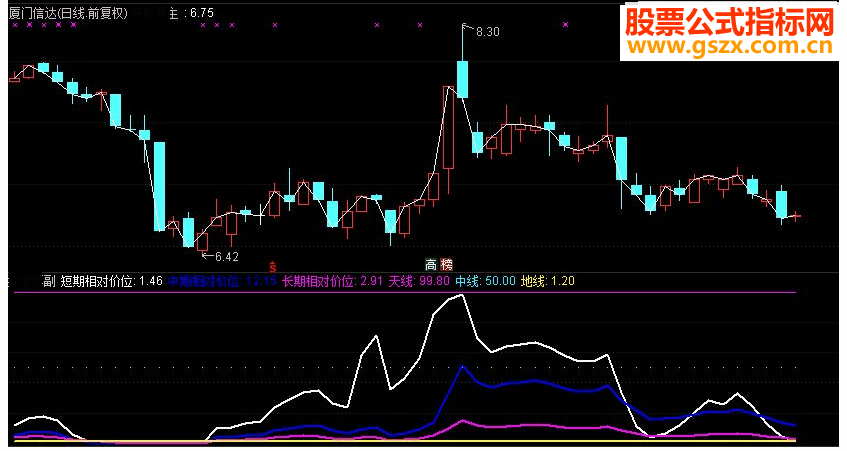Click the red S marker below candles
This screenshot has height=451, width=847.
[x=273, y=266]
